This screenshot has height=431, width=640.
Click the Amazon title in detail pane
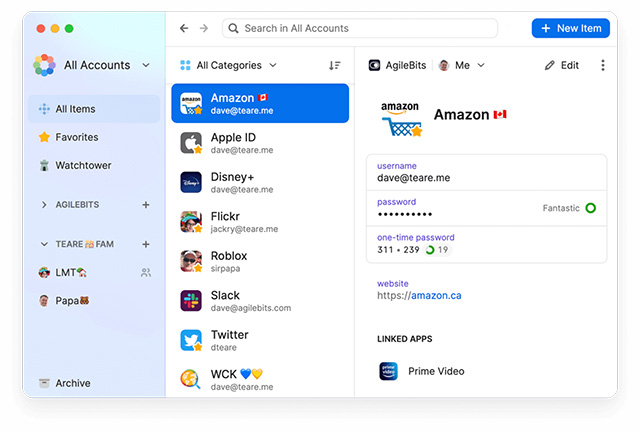click(x=470, y=115)
